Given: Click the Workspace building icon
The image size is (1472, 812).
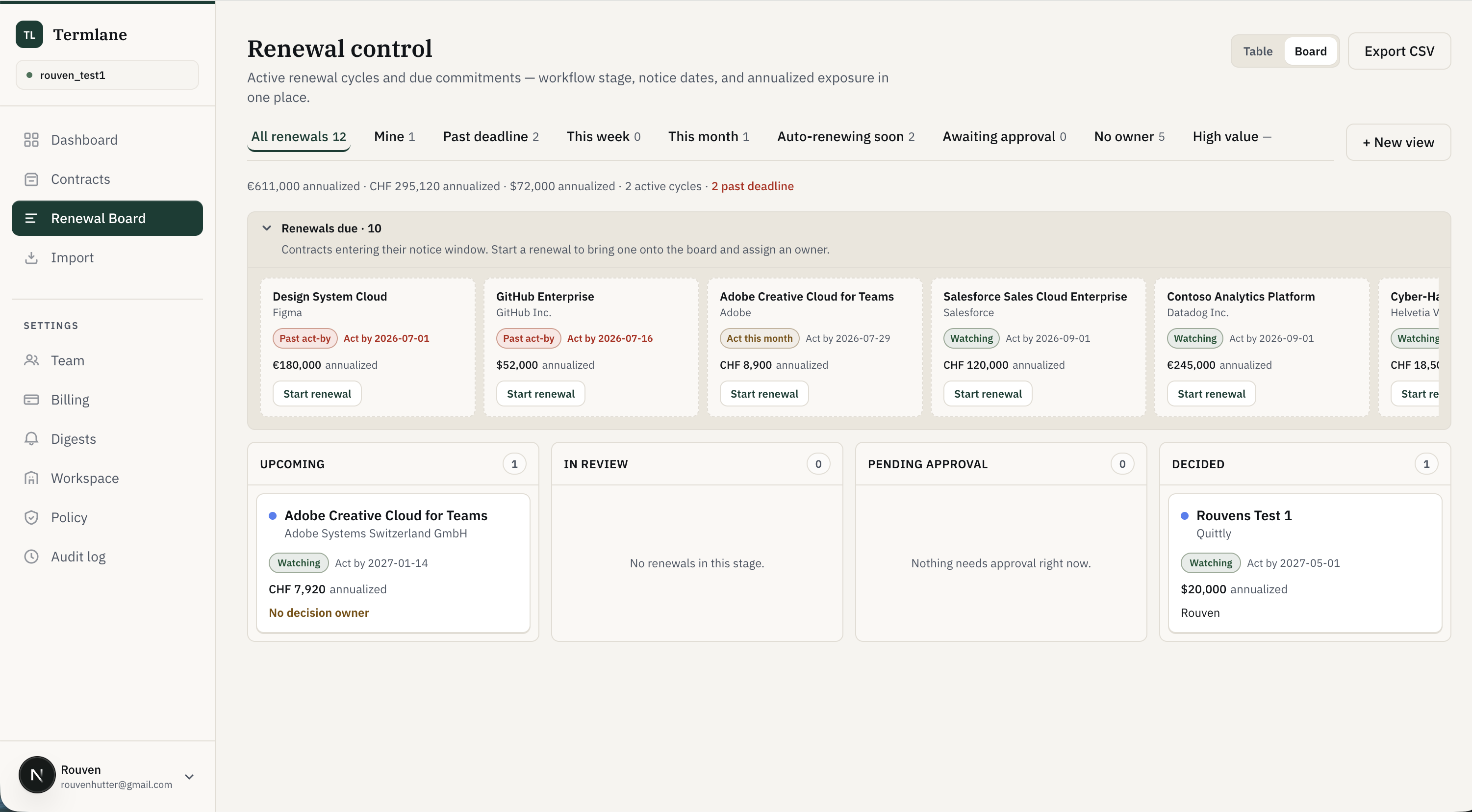Looking at the screenshot, I should pyautogui.click(x=31, y=478).
